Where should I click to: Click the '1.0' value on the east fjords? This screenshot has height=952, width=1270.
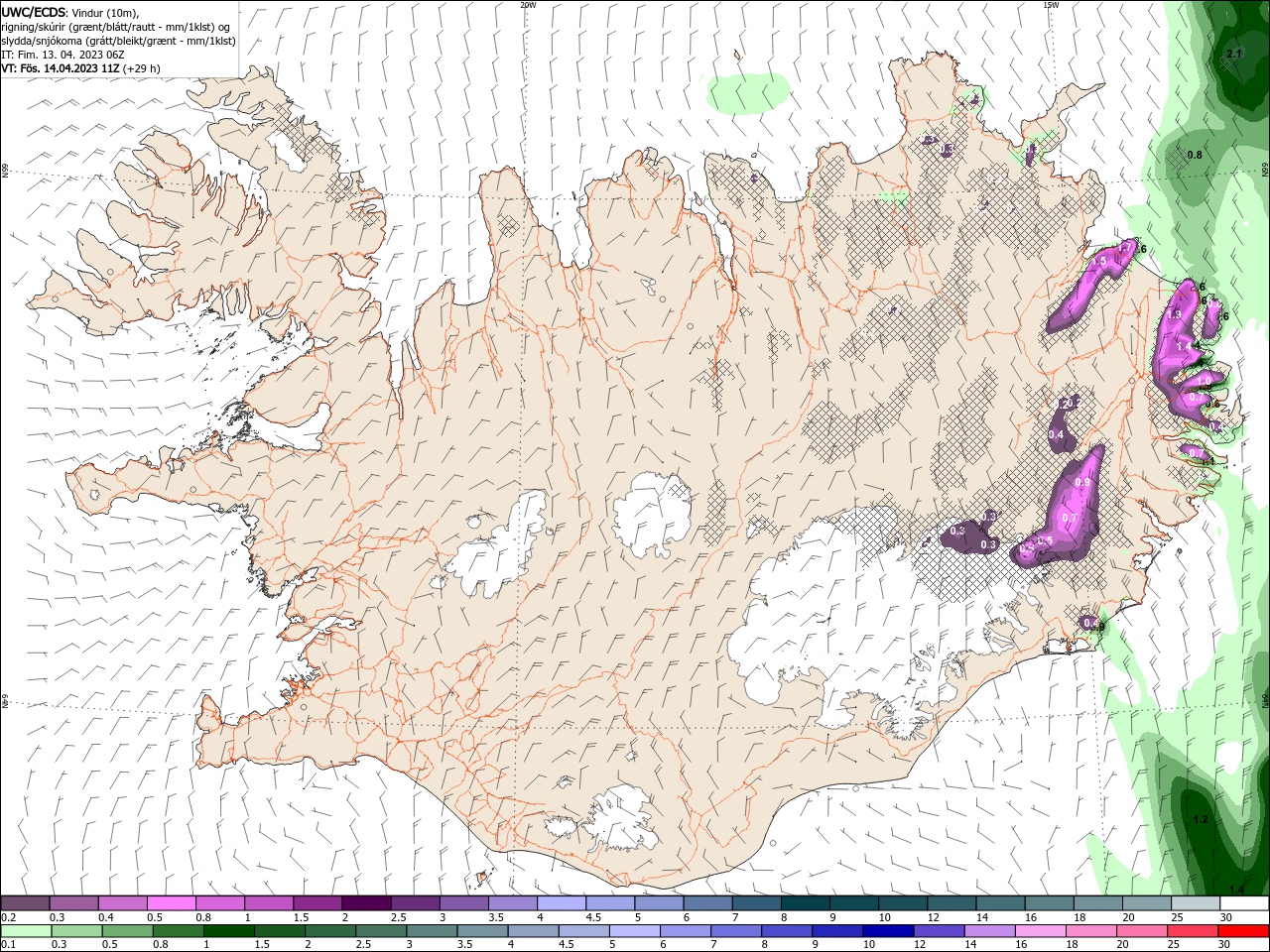1205,381
